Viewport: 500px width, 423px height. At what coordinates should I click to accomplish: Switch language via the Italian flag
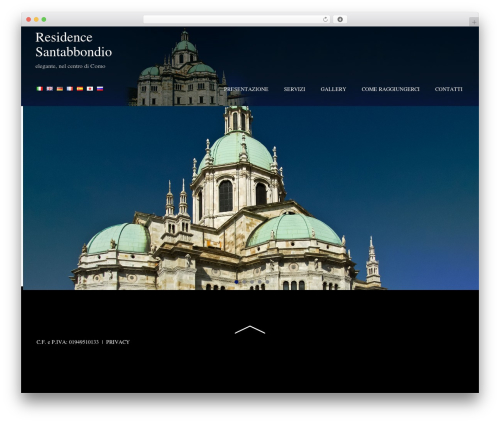tap(40, 89)
